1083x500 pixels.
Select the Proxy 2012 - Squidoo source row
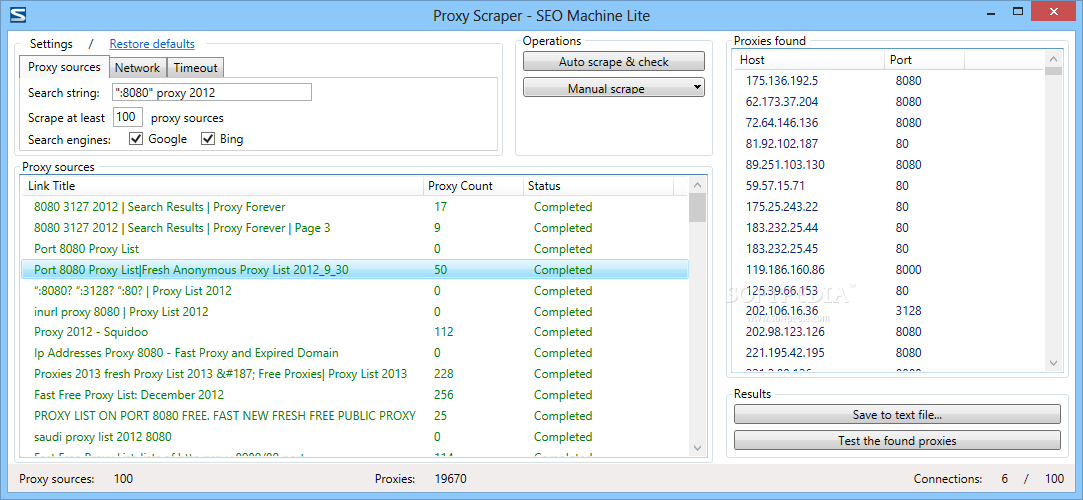tap(355, 332)
